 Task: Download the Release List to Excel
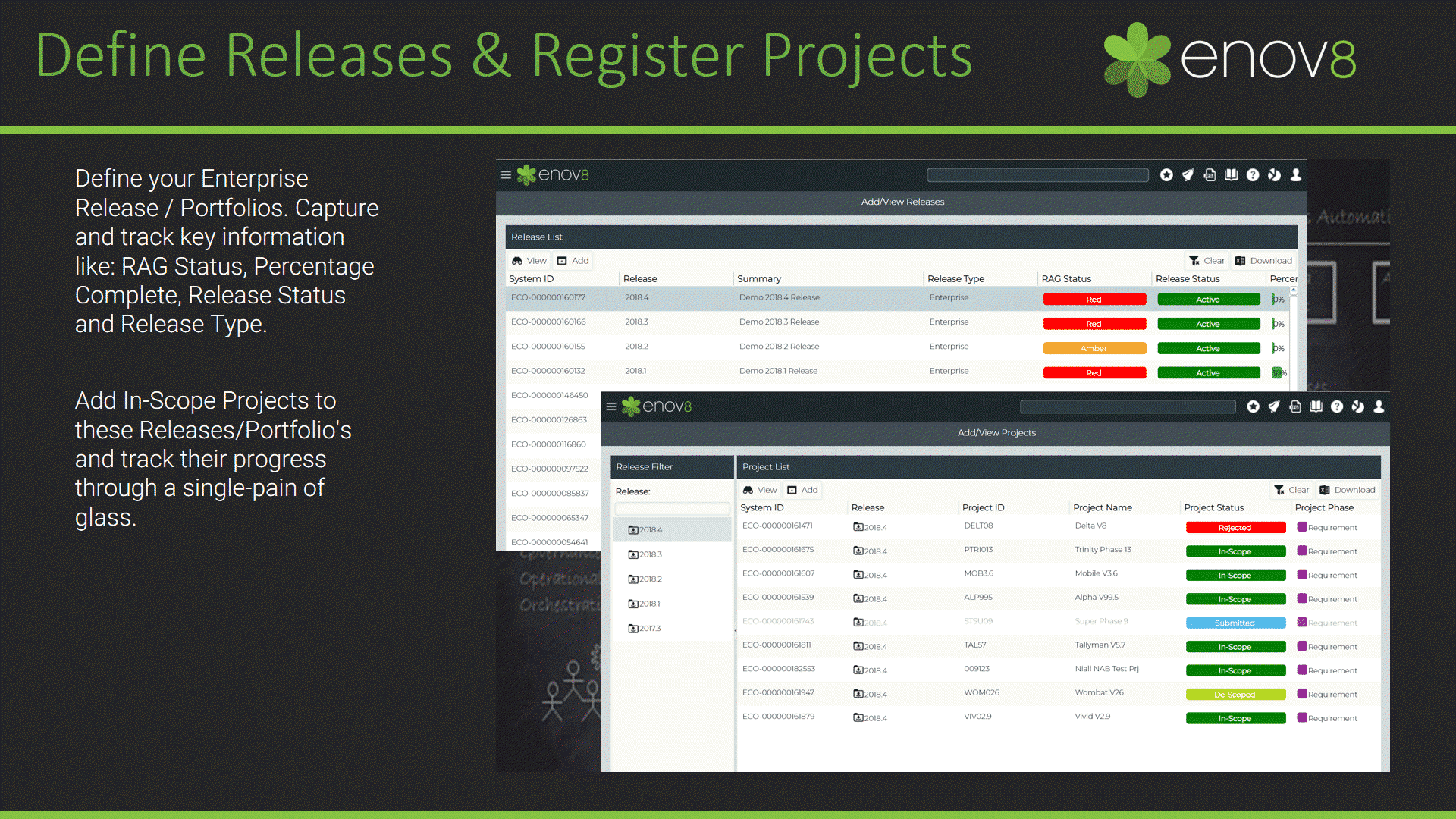click(x=1263, y=261)
